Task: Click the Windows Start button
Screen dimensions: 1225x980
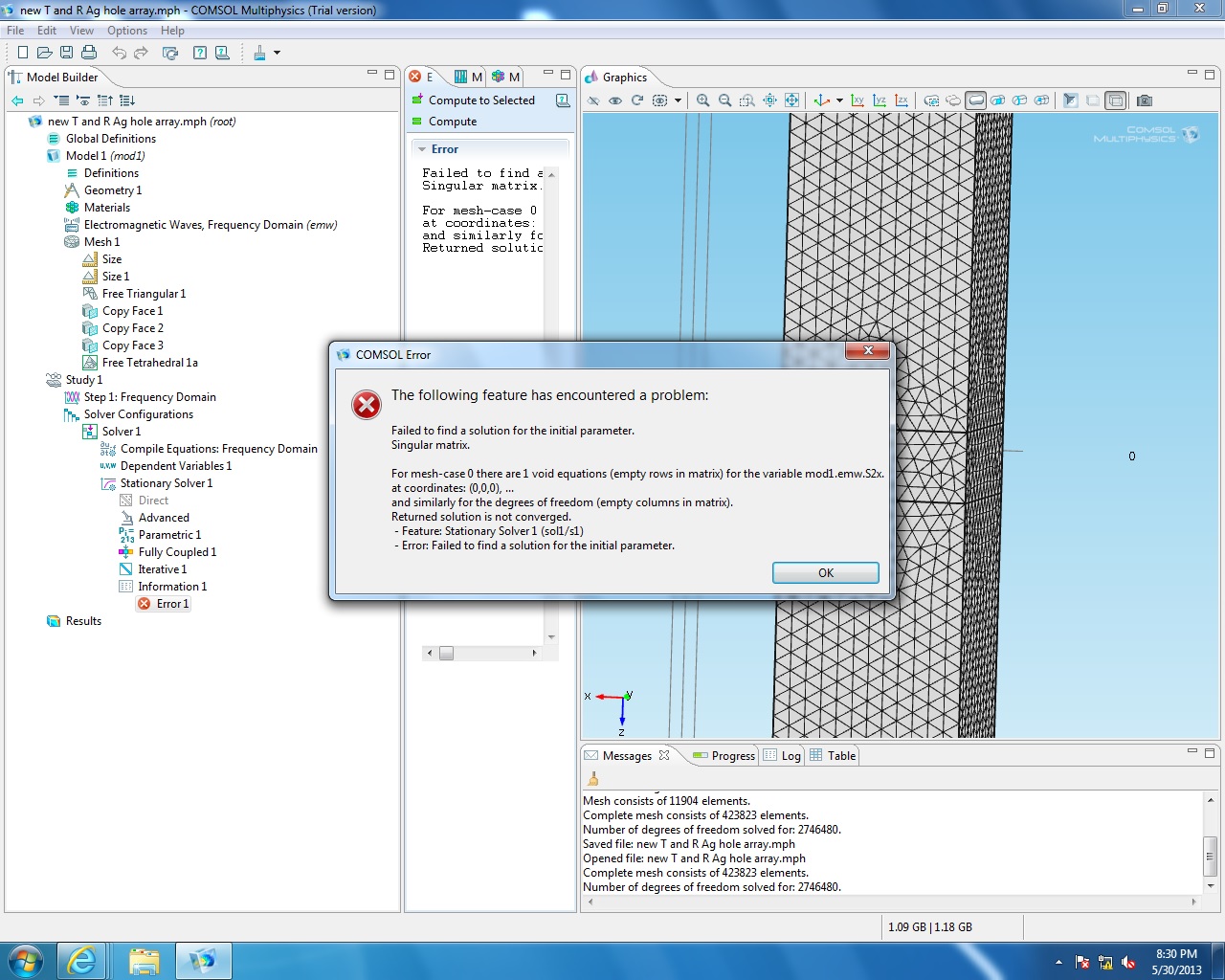Action: coord(25,961)
